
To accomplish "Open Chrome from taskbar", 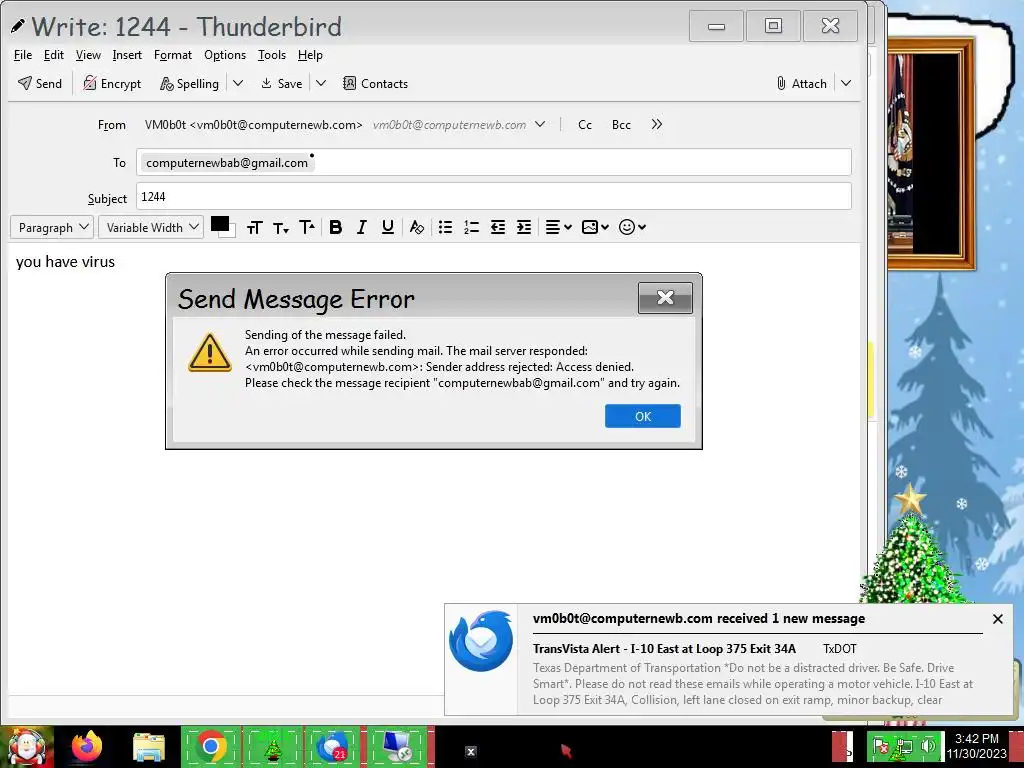I will [x=210, y=746].
